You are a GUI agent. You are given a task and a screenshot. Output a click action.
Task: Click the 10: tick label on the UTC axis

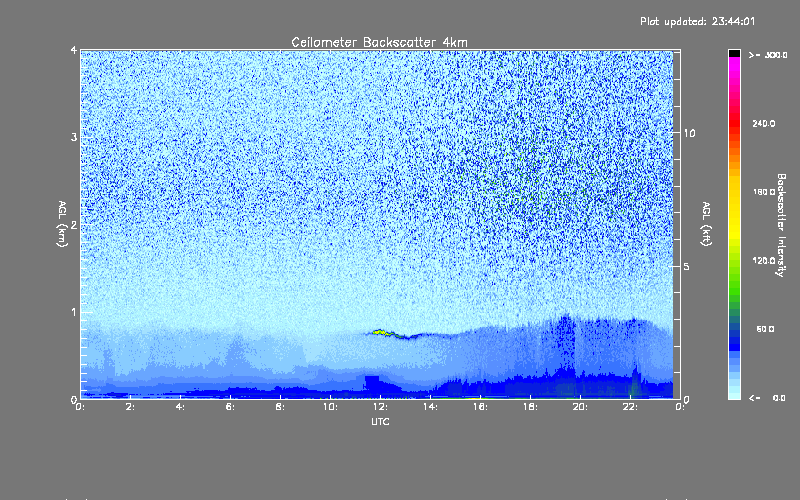pos(330,407)
